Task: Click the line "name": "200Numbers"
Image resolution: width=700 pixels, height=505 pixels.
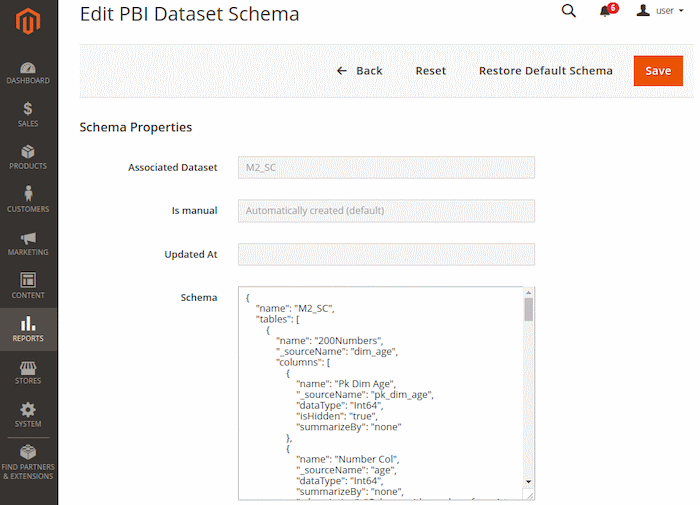Action: tap(329, 341)
